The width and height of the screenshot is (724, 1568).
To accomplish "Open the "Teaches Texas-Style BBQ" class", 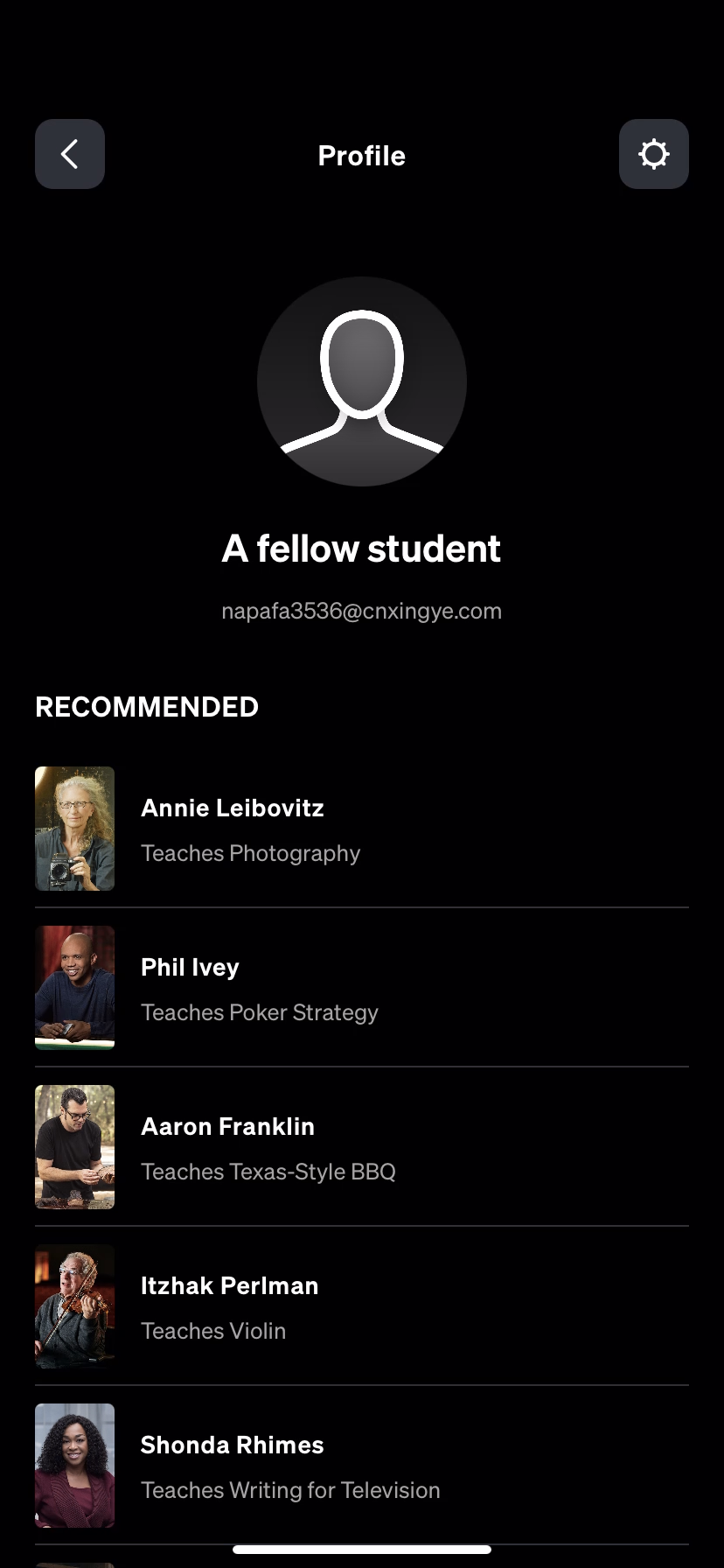I will coord(268,1172).
